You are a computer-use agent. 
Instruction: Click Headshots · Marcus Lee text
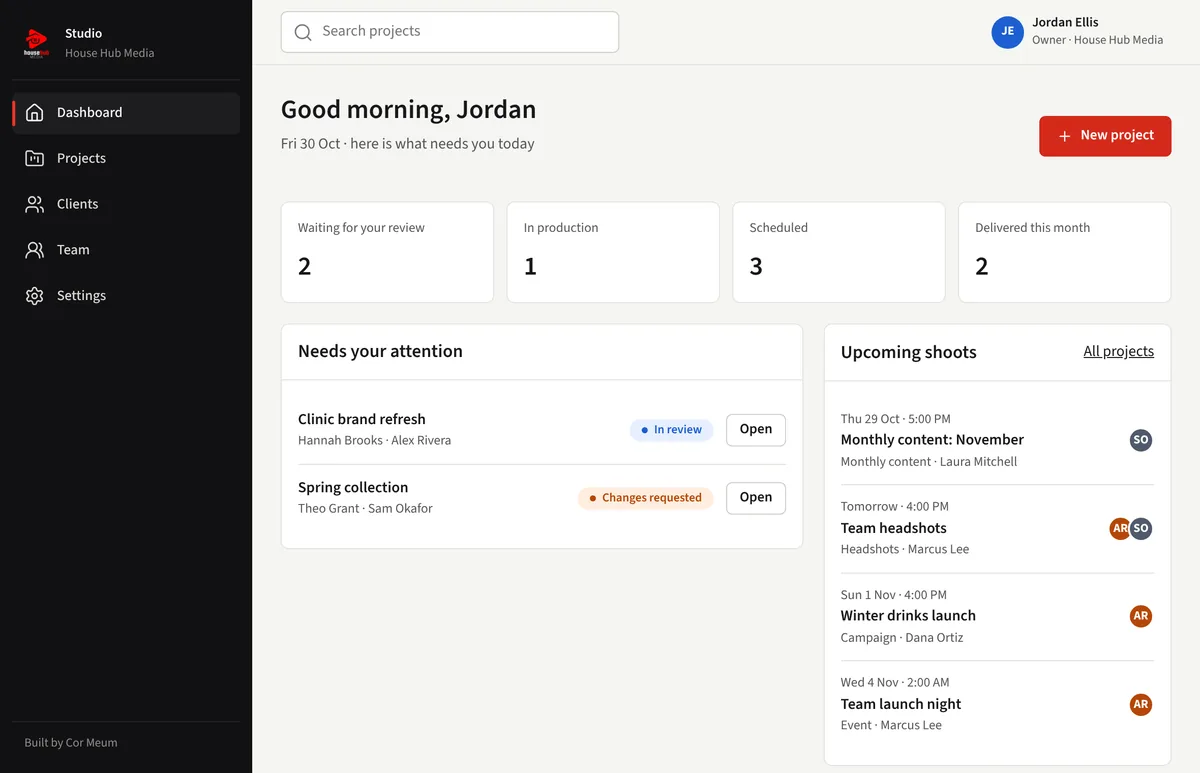pyautogui.click(x=905, y=549)
